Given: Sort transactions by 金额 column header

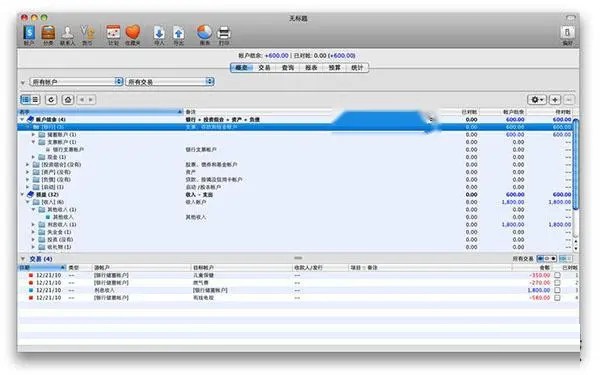Looking at the screenshot, I should point(532,267).
